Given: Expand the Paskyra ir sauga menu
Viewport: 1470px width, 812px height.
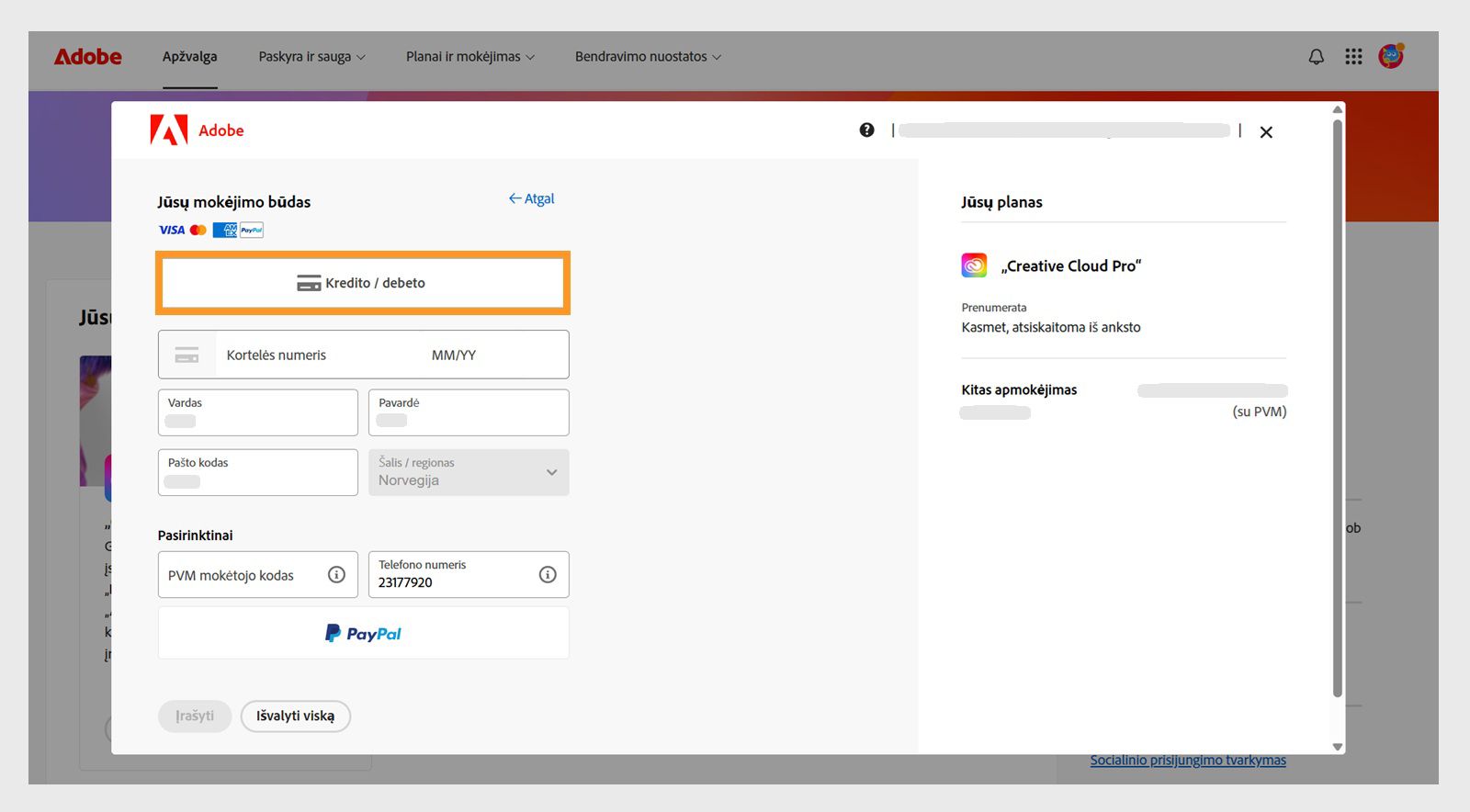Looking at the screenshot, I should (x=311, y=57).
